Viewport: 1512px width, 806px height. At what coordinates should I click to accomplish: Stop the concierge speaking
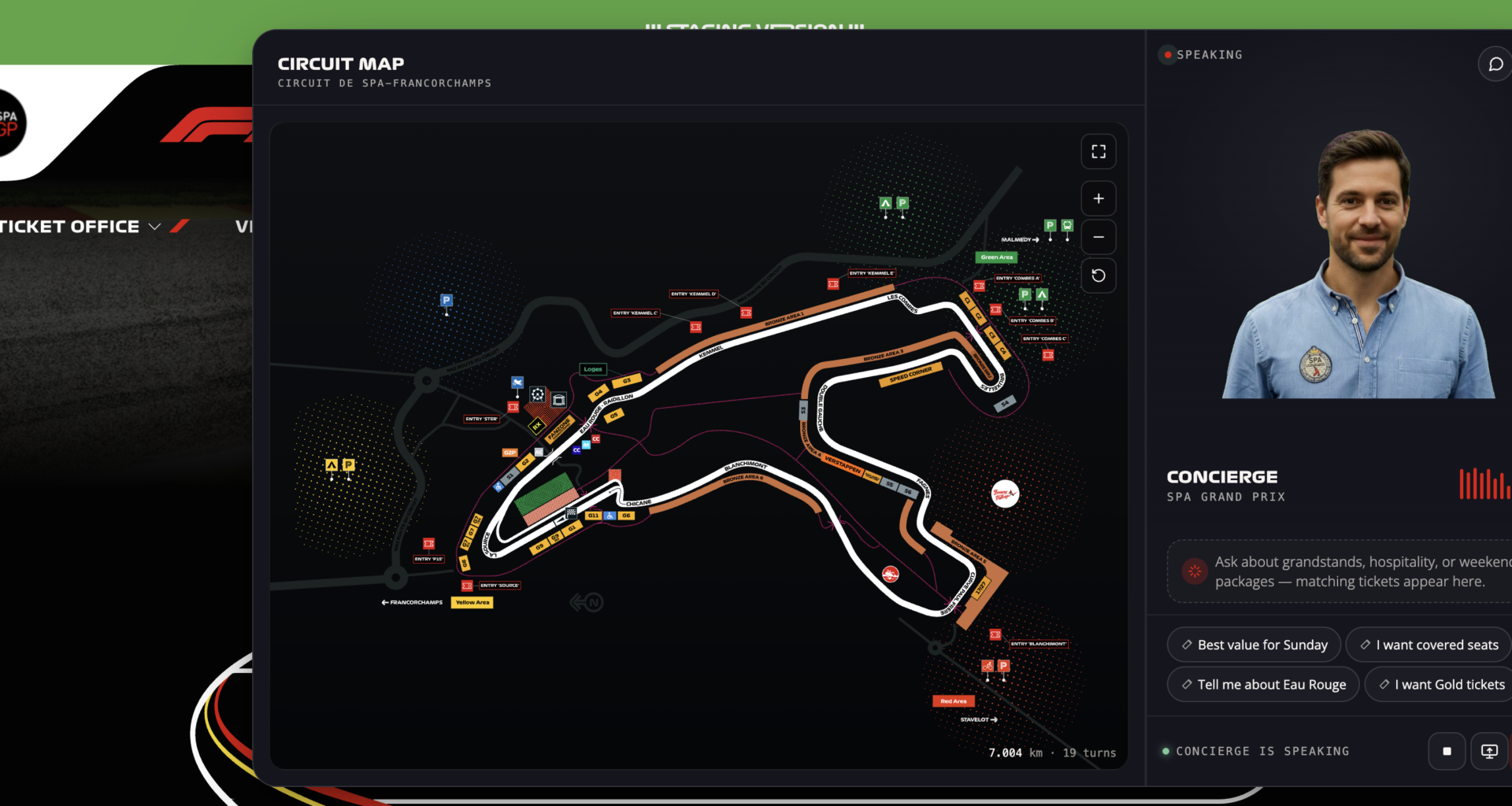[x=1447, y=751]
